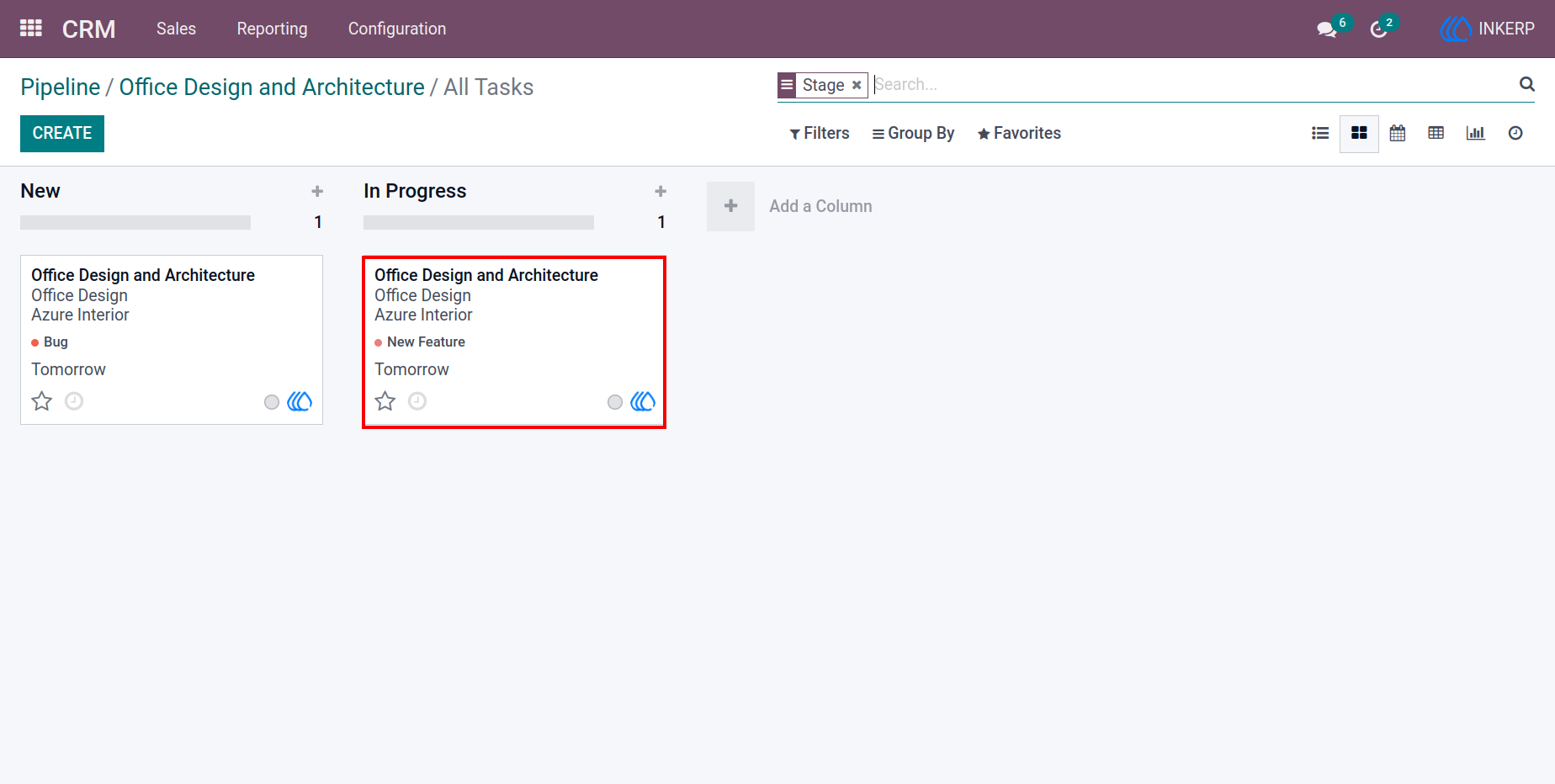1555x784 pixels.
Task: Open the conversations messages icon
Action: [x=1327, y=29]
